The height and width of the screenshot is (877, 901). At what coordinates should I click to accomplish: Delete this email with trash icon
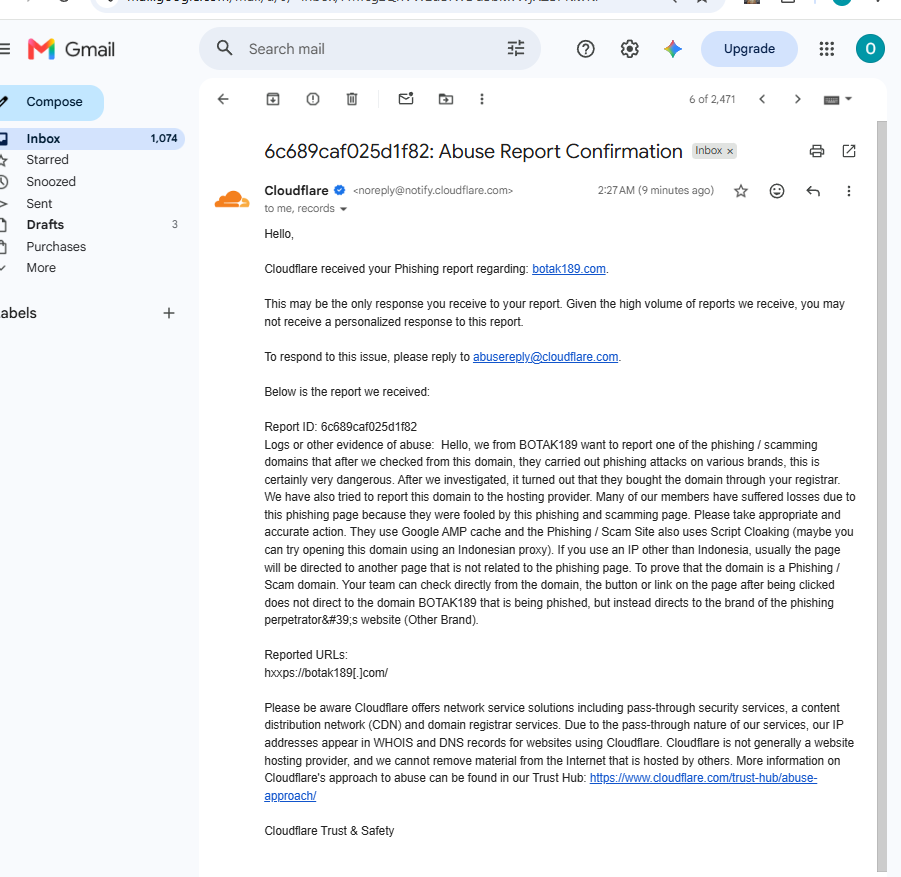[x=352, y=99]
